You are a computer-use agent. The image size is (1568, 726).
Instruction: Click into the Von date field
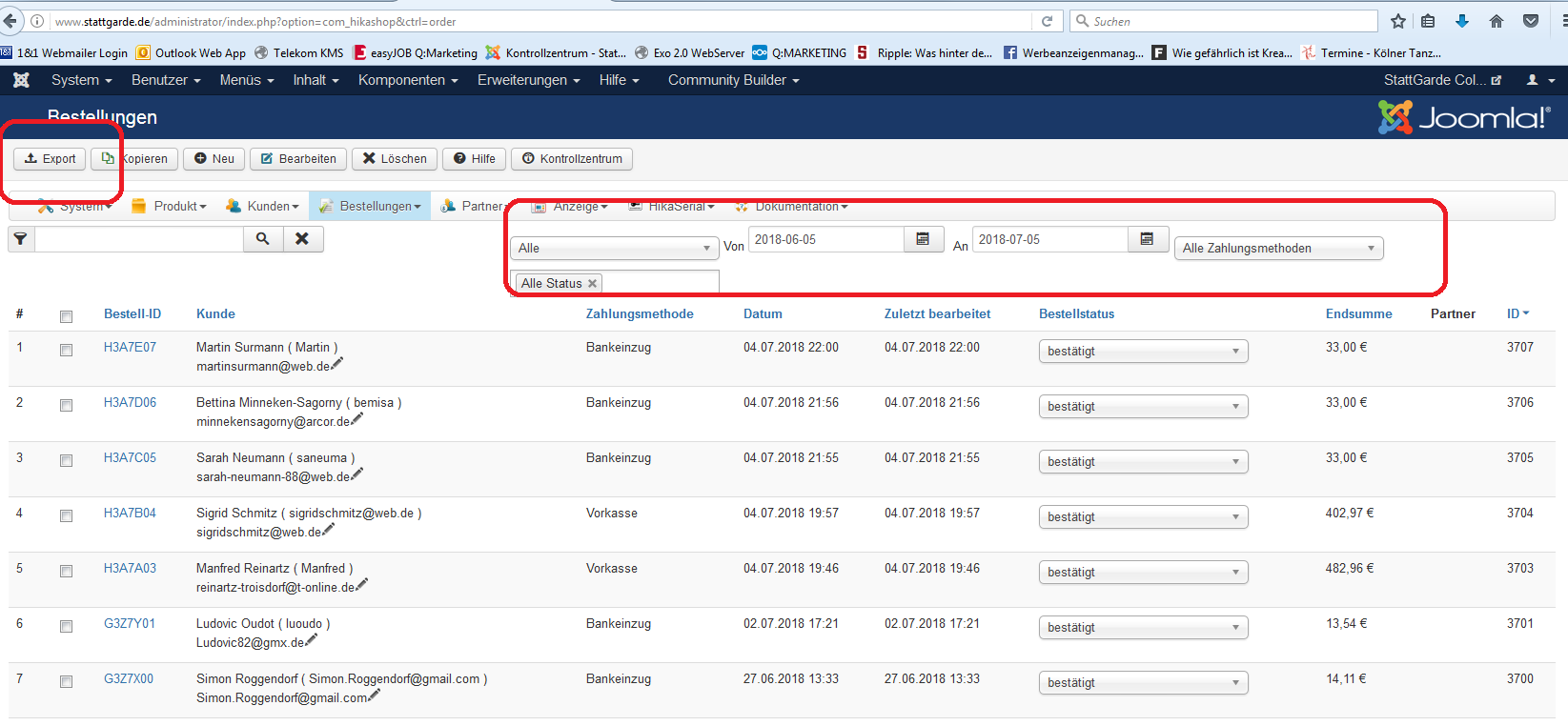click(826, 239)
